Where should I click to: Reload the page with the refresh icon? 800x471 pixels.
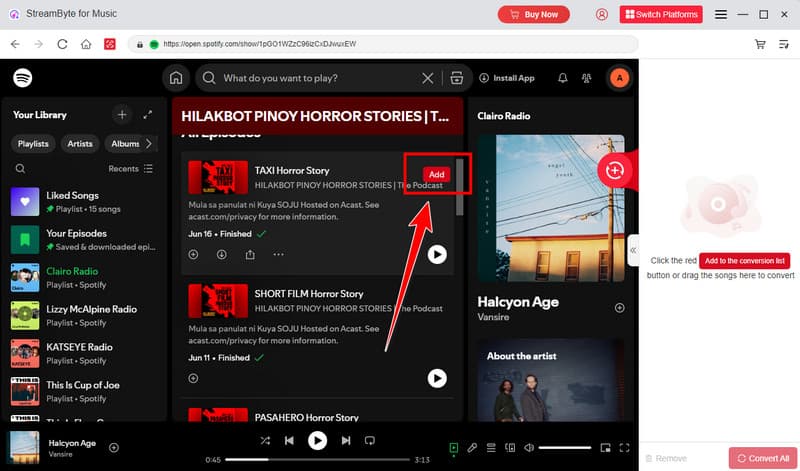click(62, 44)
